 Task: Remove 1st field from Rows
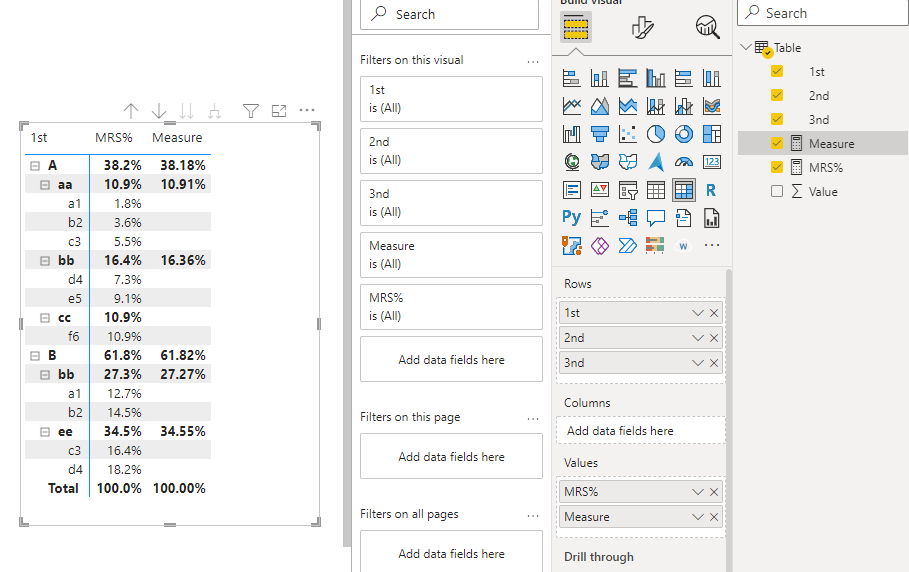714,313
